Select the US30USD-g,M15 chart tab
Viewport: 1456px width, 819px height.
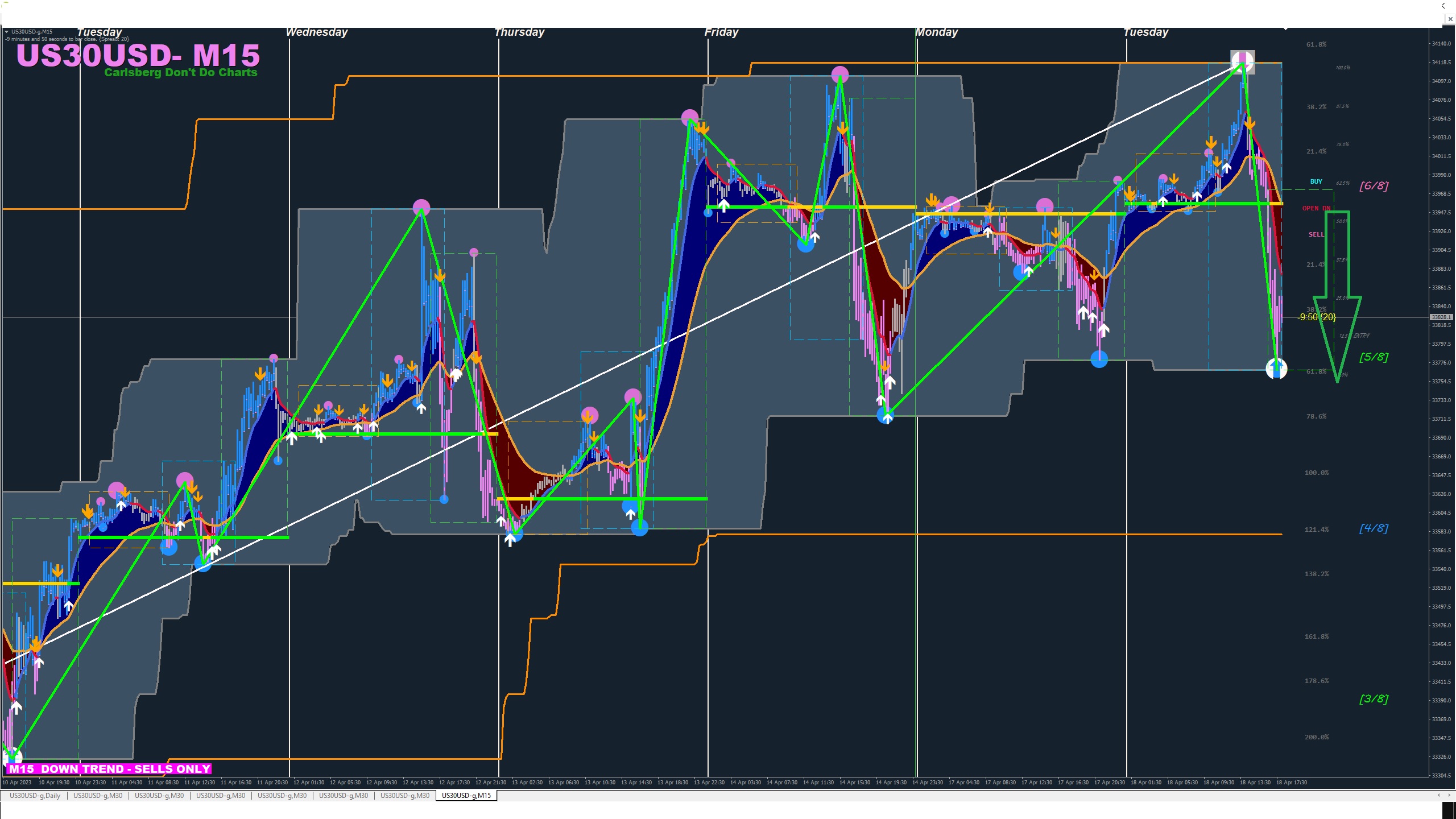(466, 796)
